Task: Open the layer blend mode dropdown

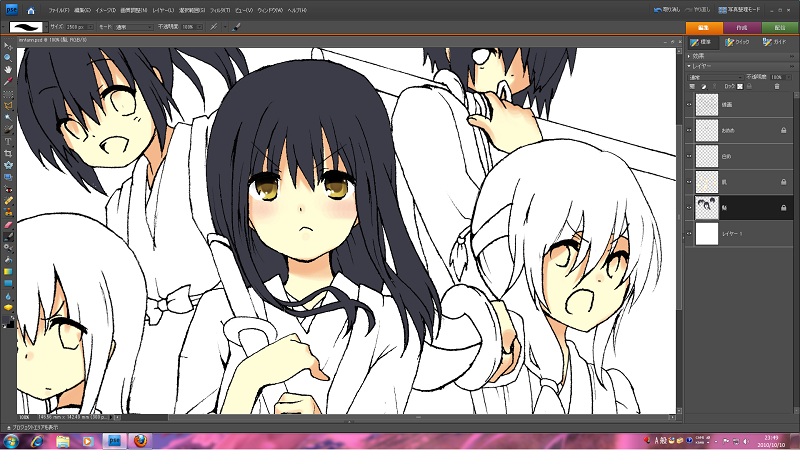Action: tap(714, 77)
